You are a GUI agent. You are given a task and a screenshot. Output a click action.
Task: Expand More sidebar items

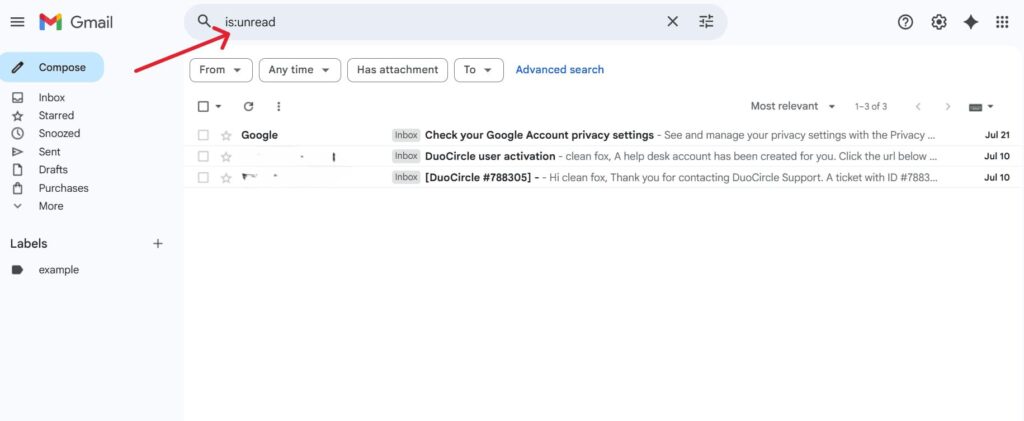click(50, 206)
